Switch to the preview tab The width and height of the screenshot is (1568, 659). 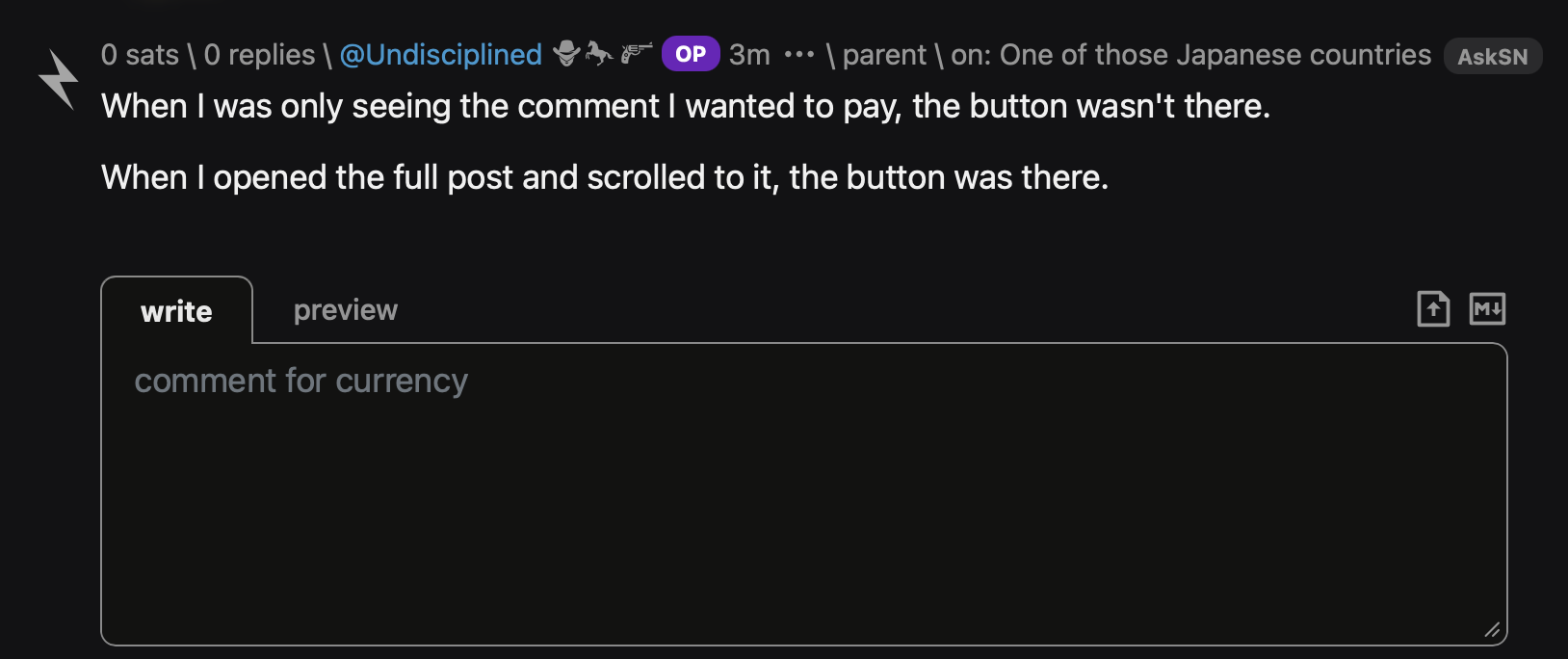coord(345,310)
